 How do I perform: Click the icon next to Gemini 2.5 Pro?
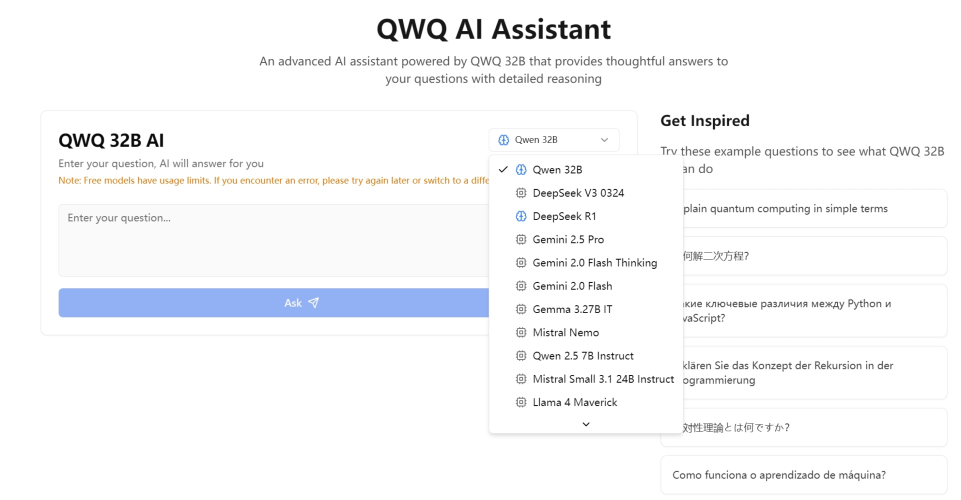[520, 240]
